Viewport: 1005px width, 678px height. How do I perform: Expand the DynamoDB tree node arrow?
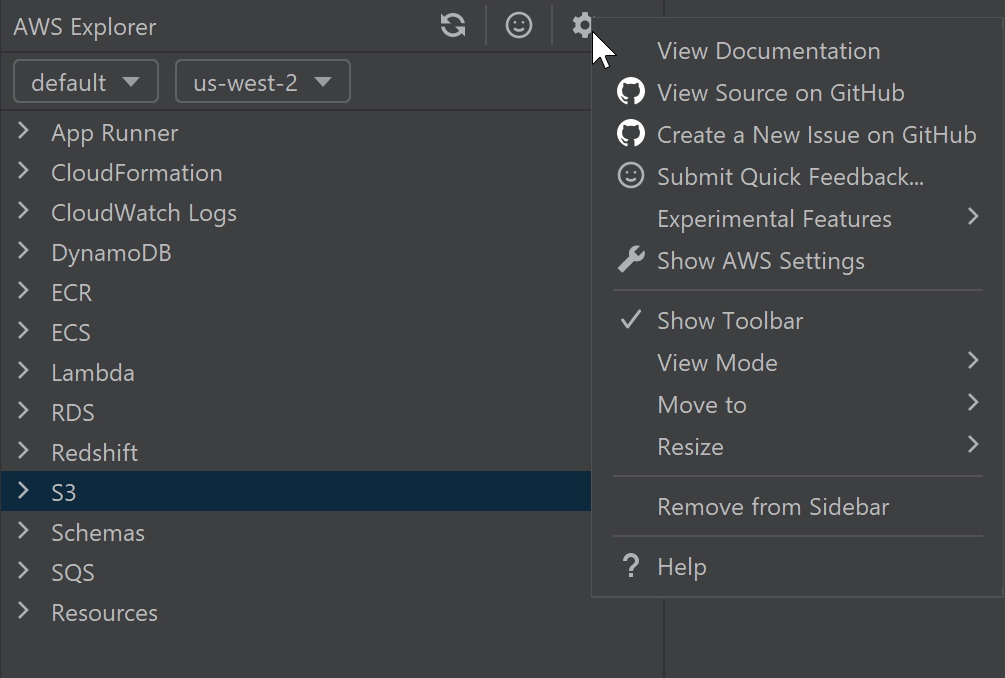click(x=24, y=252)
